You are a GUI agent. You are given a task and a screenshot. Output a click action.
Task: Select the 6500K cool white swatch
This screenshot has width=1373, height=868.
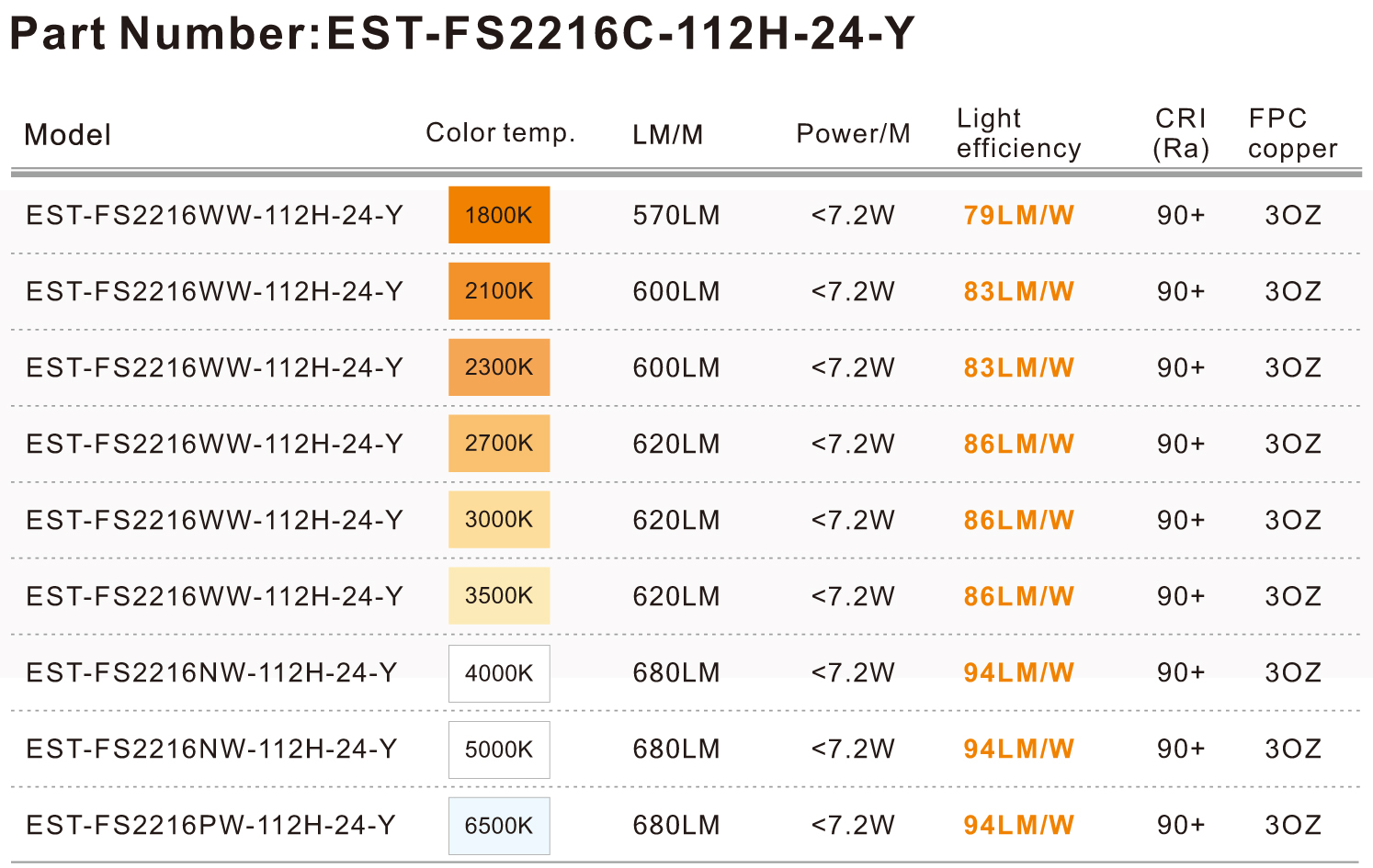tap(499, 826)
